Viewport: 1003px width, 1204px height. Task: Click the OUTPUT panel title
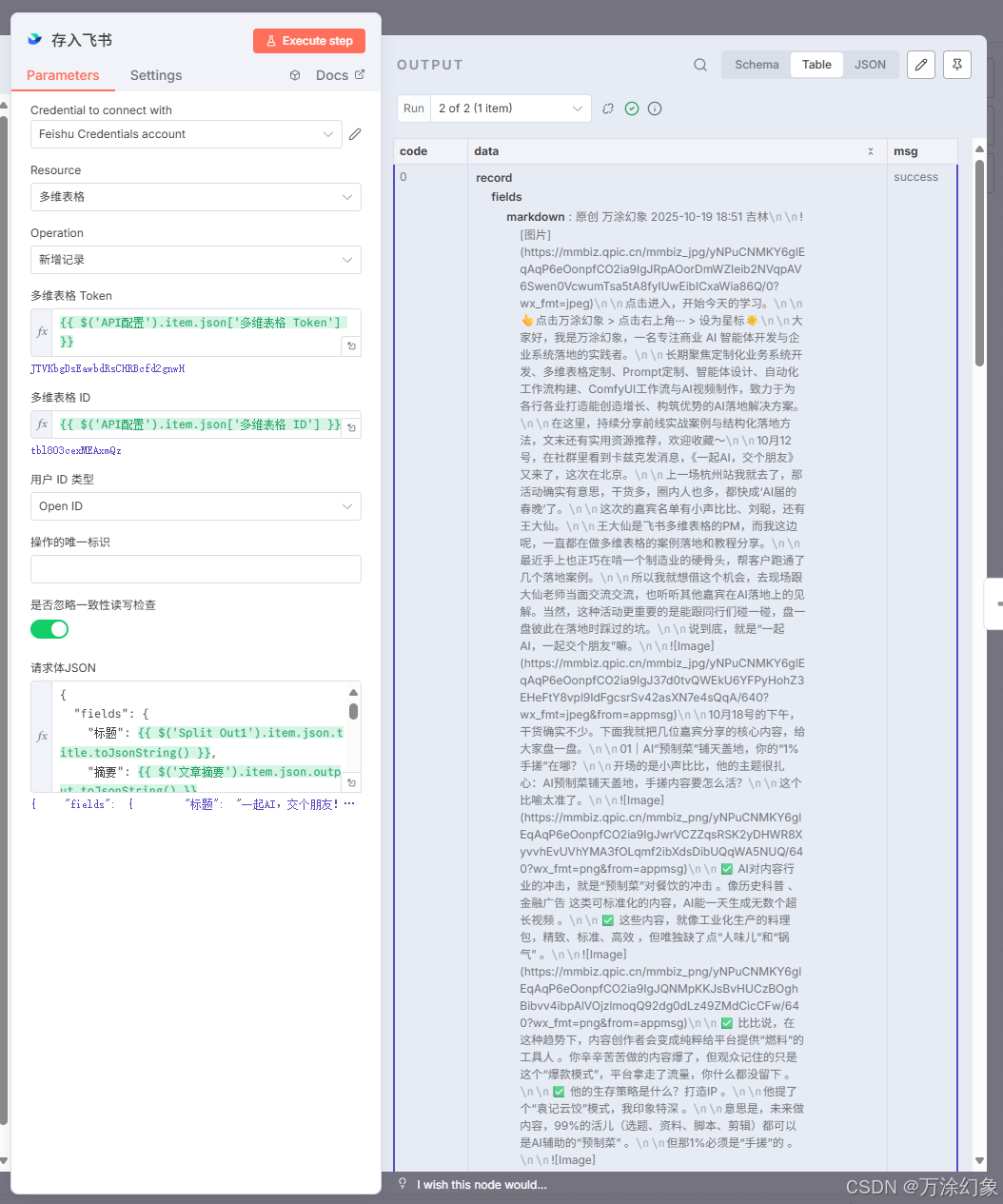tap(430, 65)
